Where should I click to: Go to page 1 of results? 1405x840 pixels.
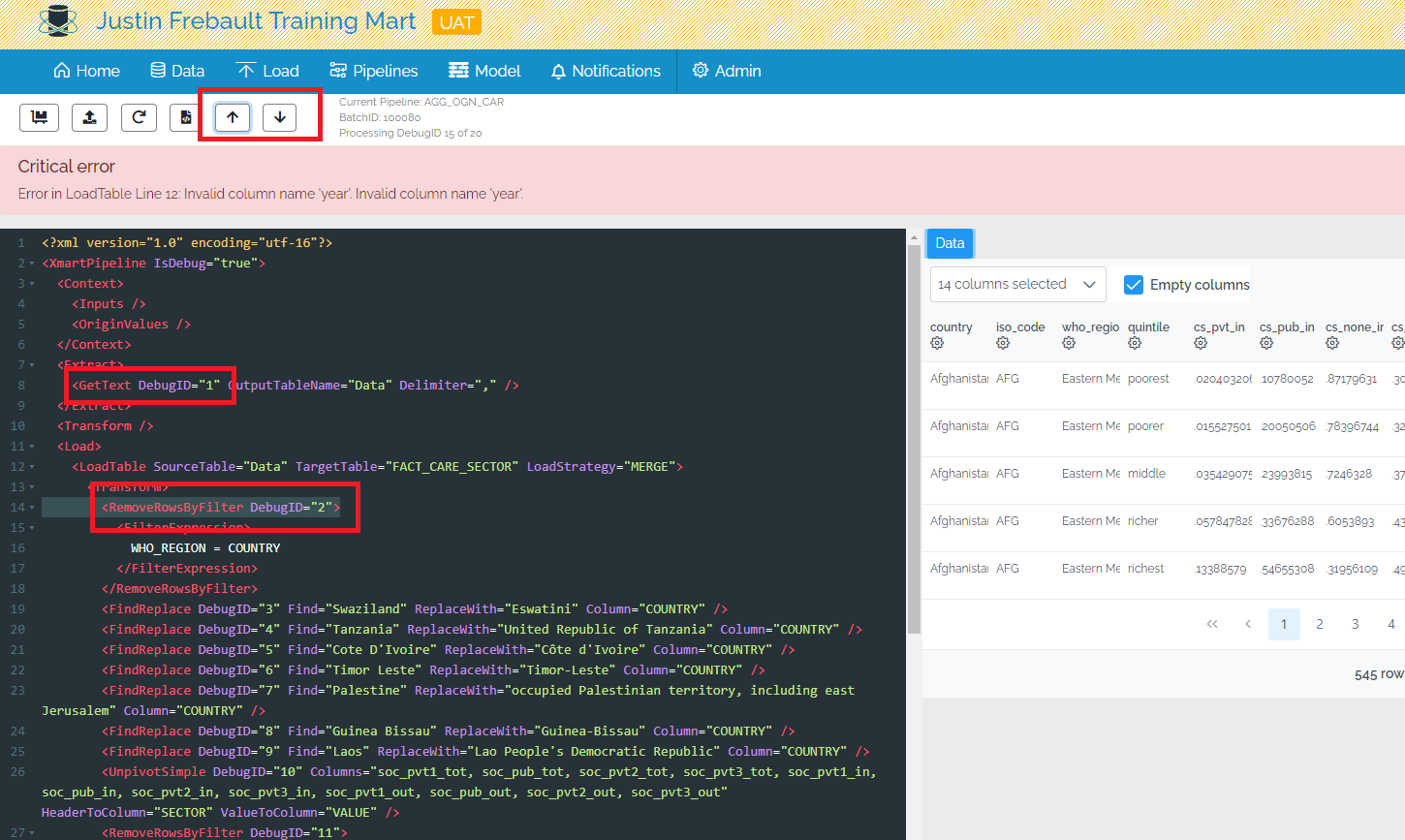[1284, 624]
